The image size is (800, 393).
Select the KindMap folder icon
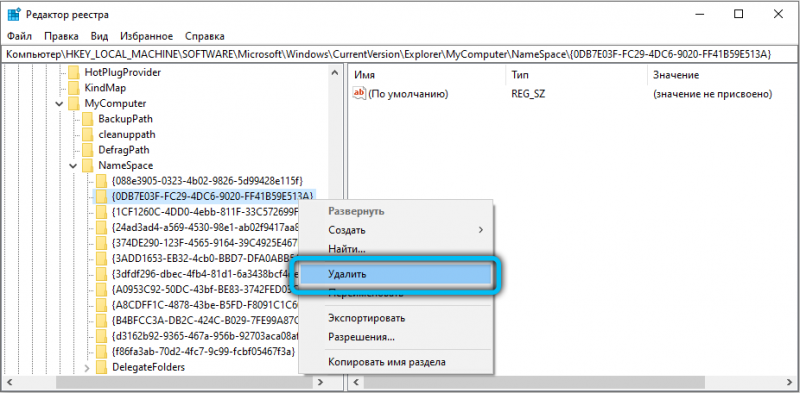[x=74, y=88]
